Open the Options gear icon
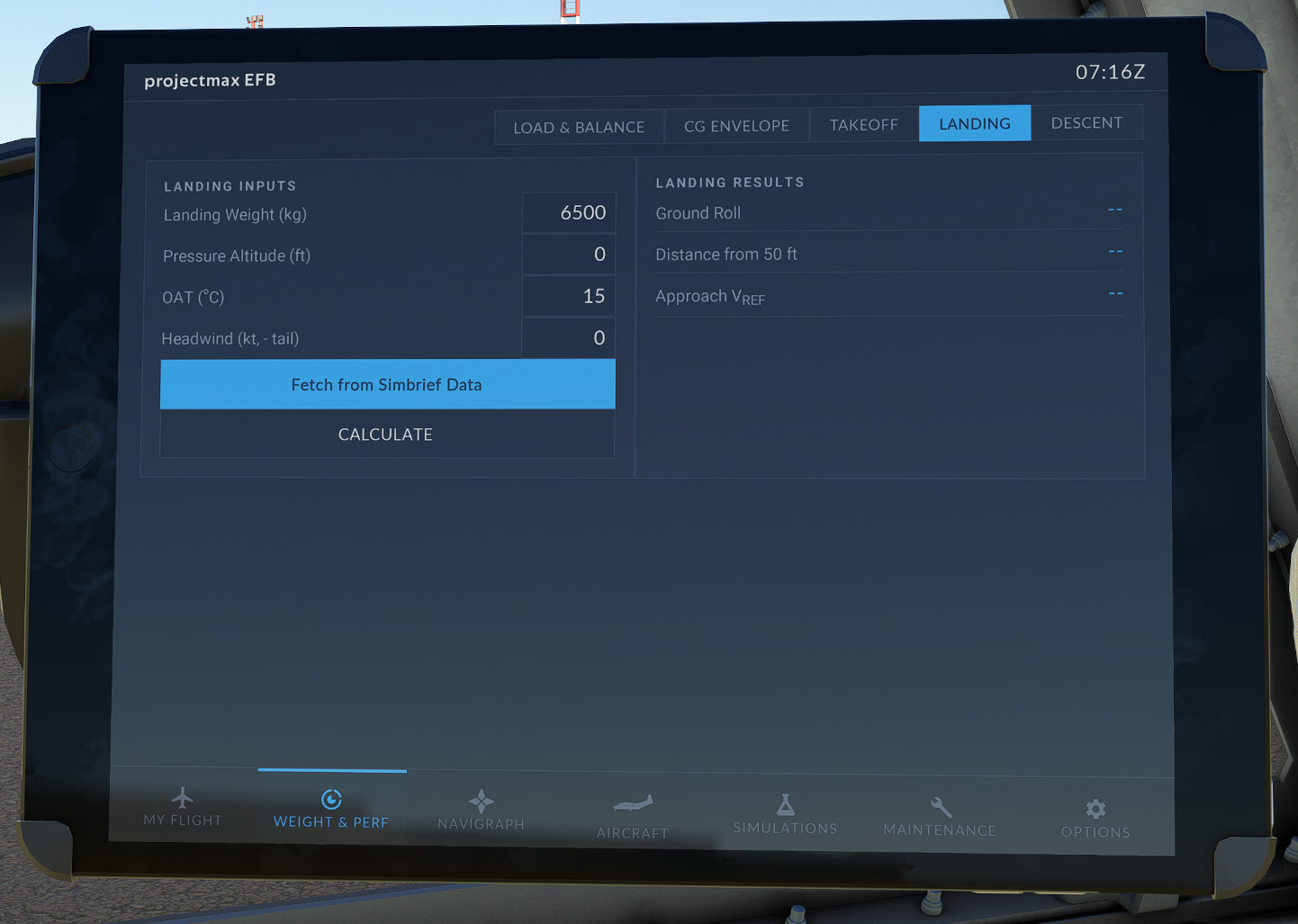The width and height of the screenshot is (1298, 924). [1095, 809]
